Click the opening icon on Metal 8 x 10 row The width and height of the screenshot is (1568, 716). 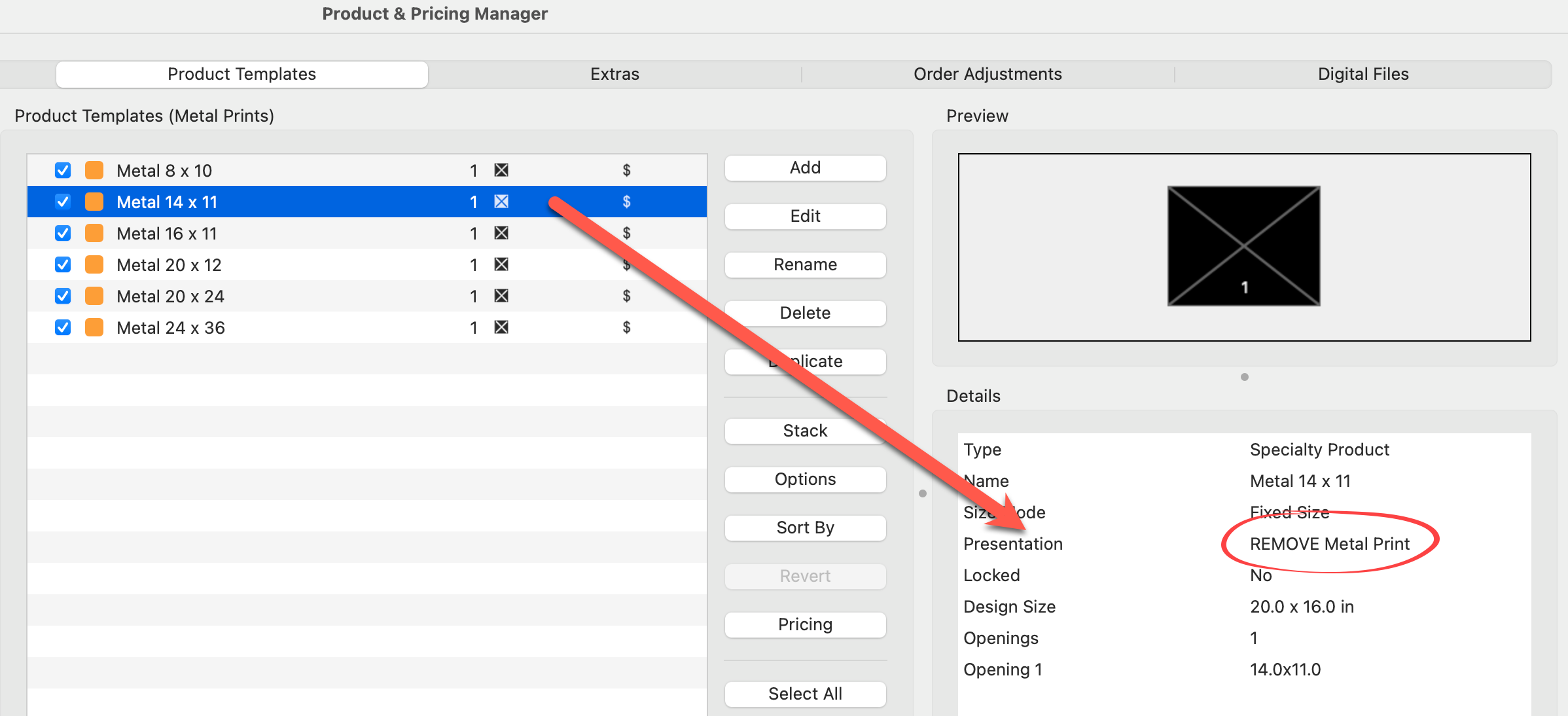tap(501, 170)
